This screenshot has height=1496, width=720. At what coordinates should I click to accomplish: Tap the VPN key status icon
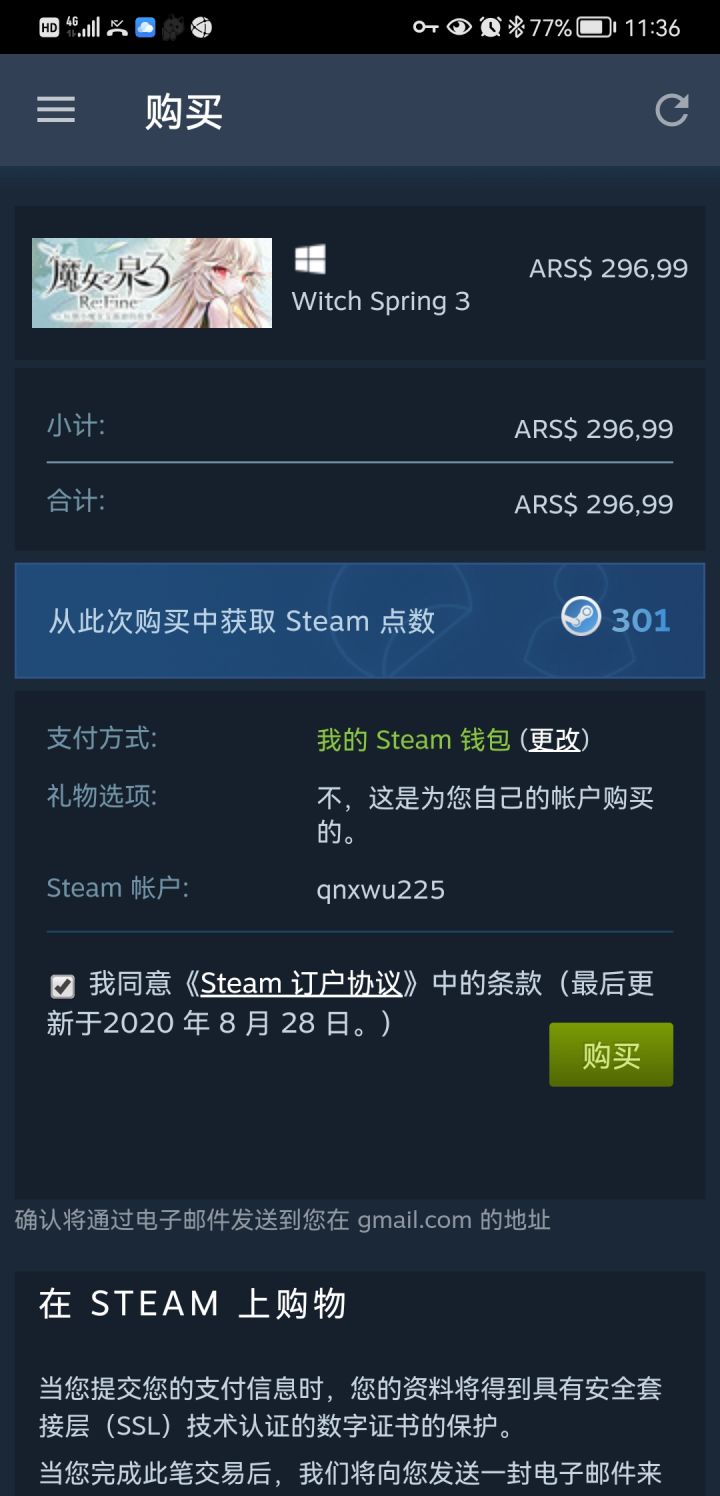tap(426, 27)
